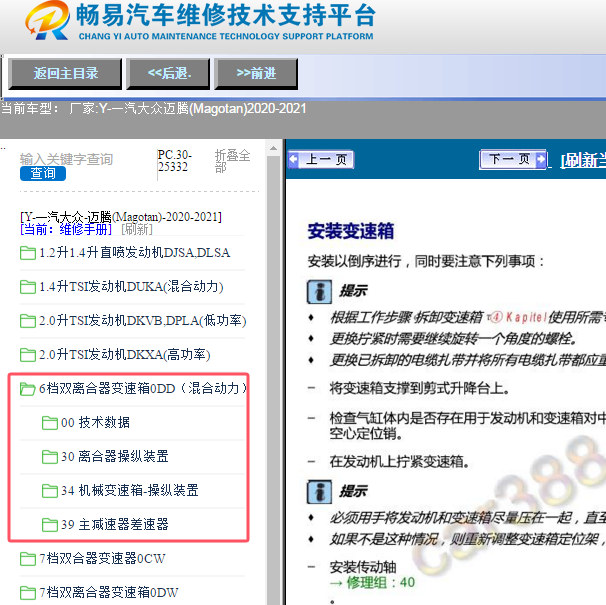Click the 安装变速箱 heading
The image size is (606, 605).
351,231
